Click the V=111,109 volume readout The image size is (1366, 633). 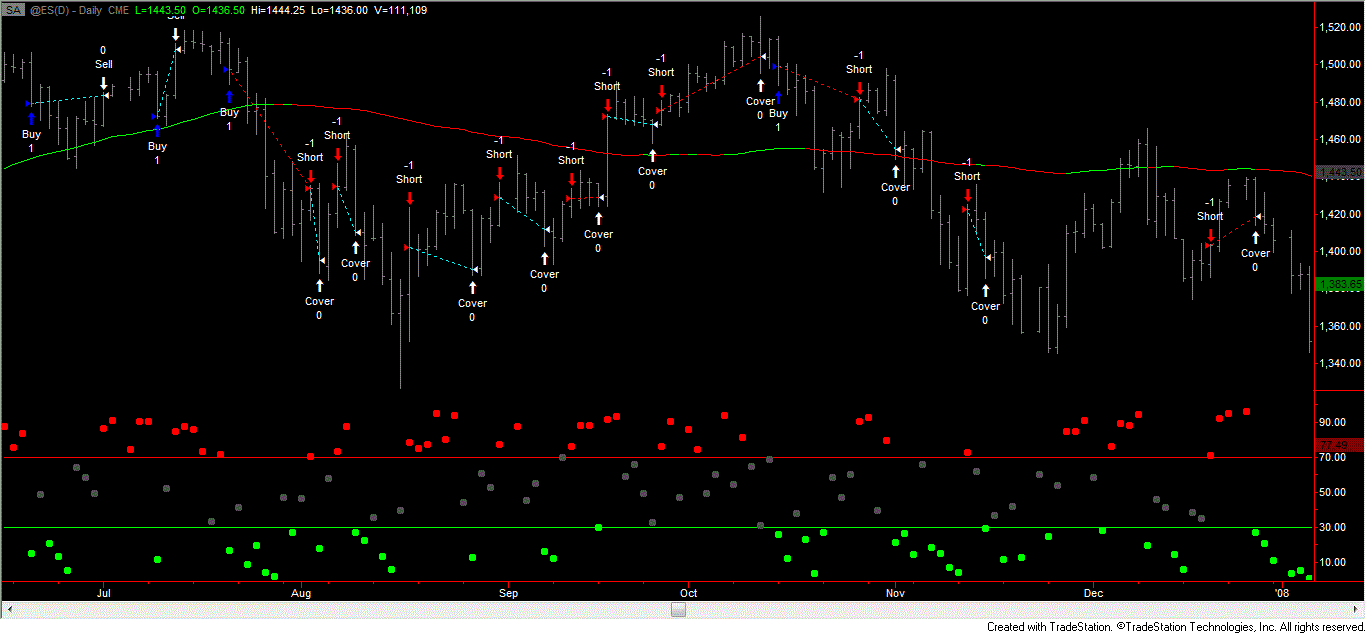400,8
